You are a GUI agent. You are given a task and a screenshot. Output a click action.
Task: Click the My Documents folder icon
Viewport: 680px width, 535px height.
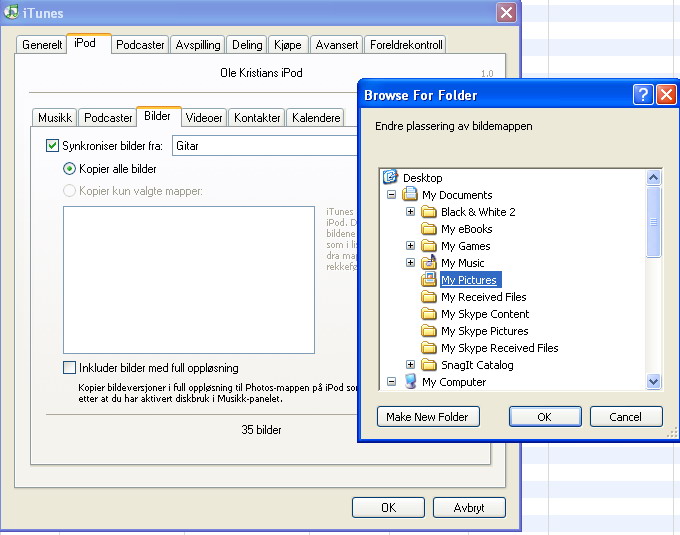(410, 194)
